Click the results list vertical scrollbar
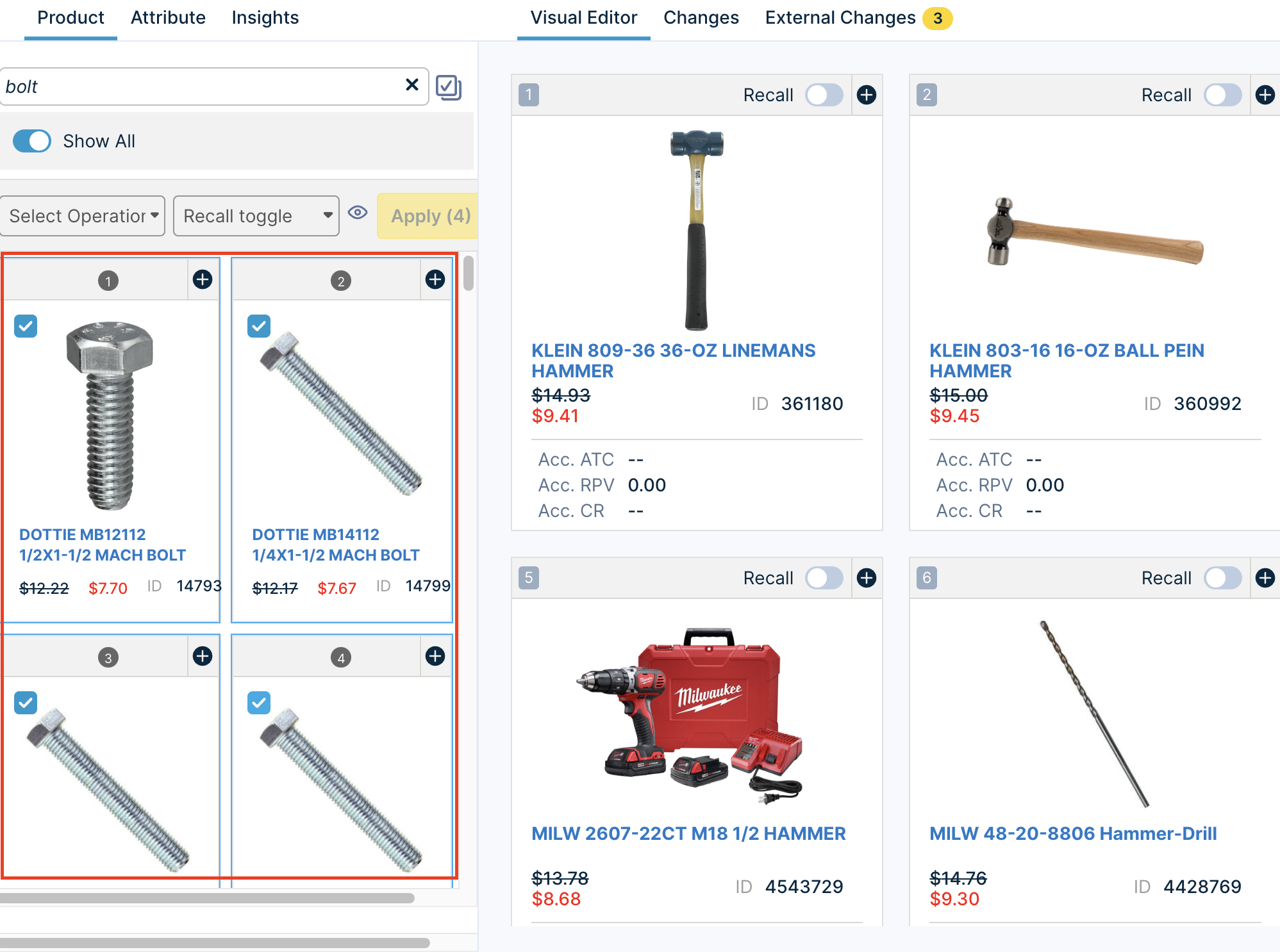 (x=469, y=273)
